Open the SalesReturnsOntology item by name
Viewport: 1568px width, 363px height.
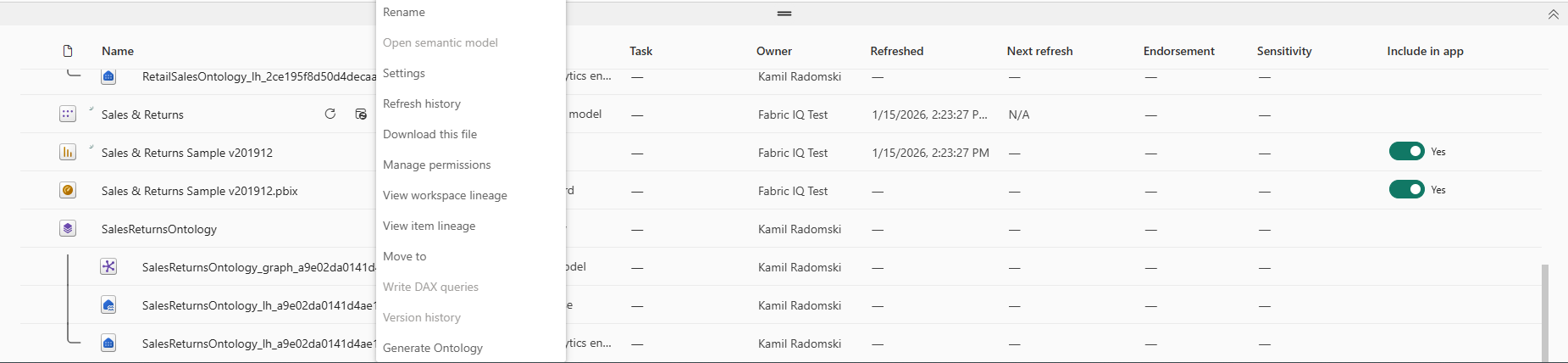click(159, 229)
